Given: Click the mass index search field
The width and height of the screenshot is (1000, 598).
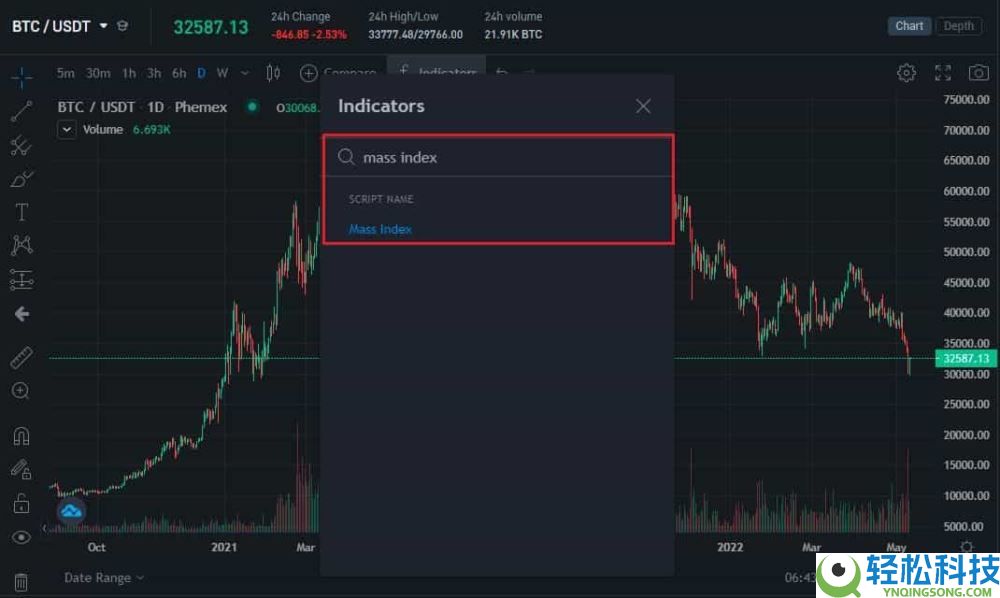Looking at the screenshot, I should tap(498, 157).
